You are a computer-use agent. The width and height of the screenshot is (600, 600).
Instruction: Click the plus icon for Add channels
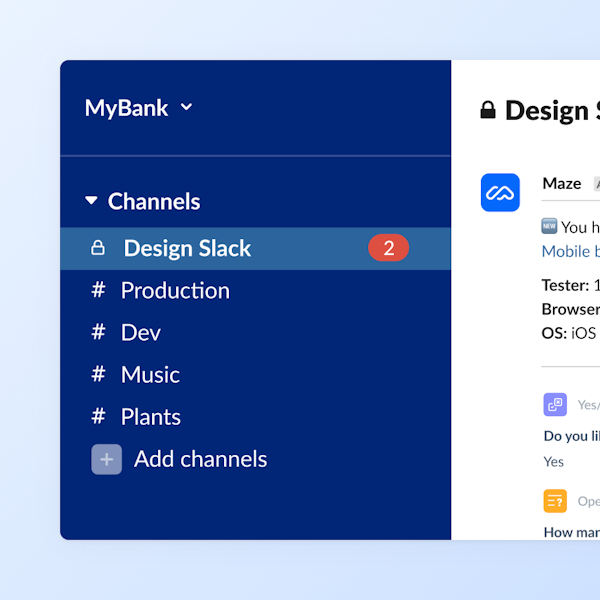click(107, 459)
